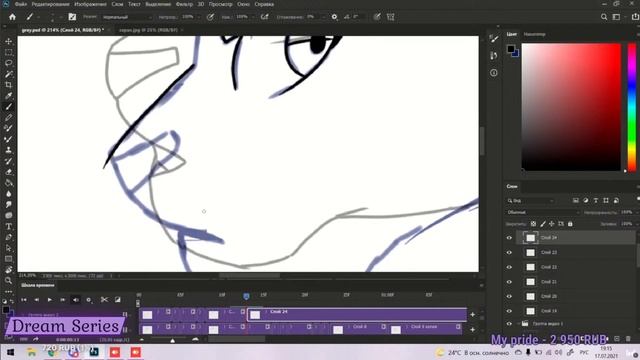The width and height of the screenshot is (640, 360).
Task: Open brush flow dropdown in options bar
Action: pyautogui.click(x=253, y=17)
